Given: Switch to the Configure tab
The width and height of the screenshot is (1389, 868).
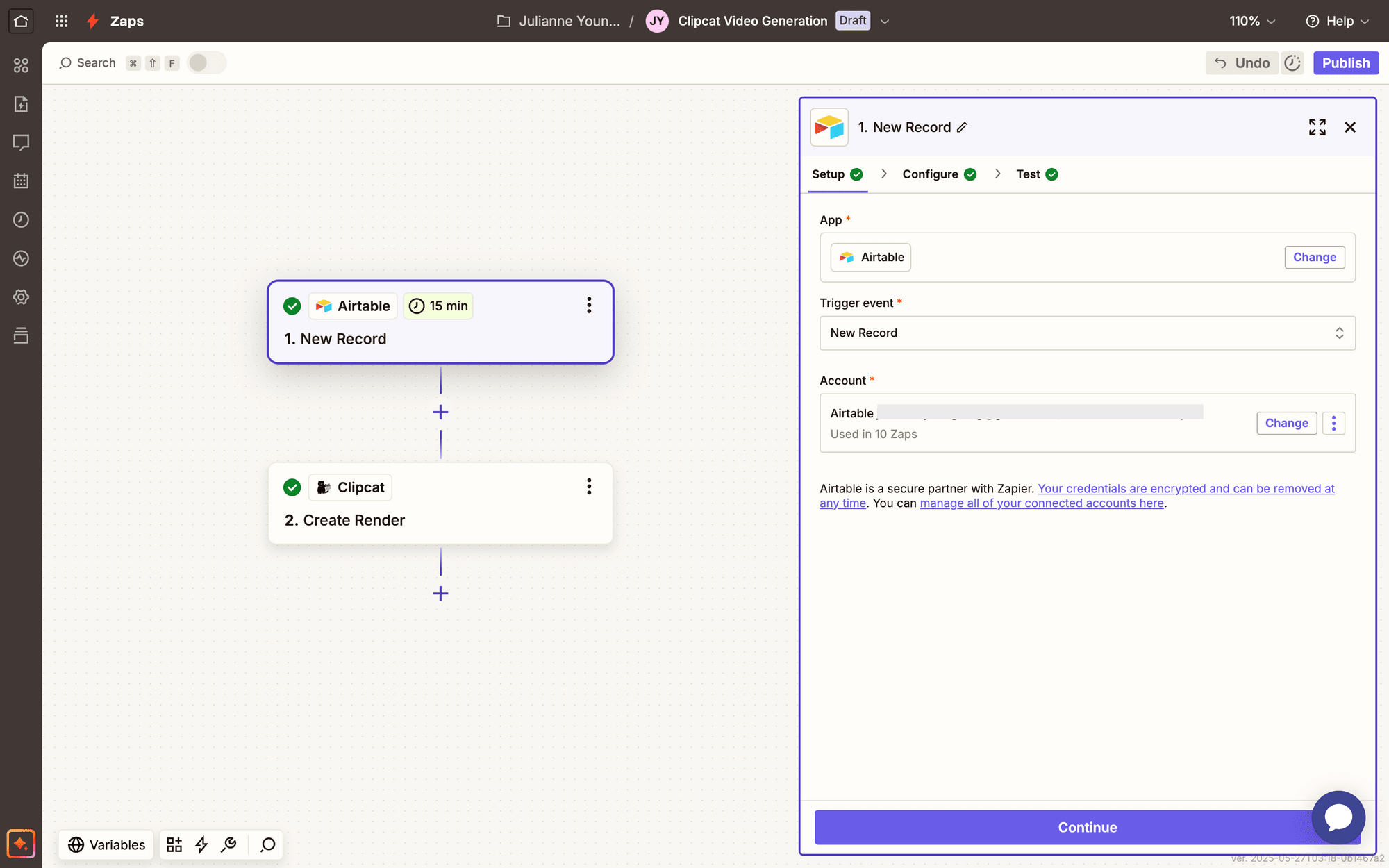Looking at the screenshot, I should point(939,174).
